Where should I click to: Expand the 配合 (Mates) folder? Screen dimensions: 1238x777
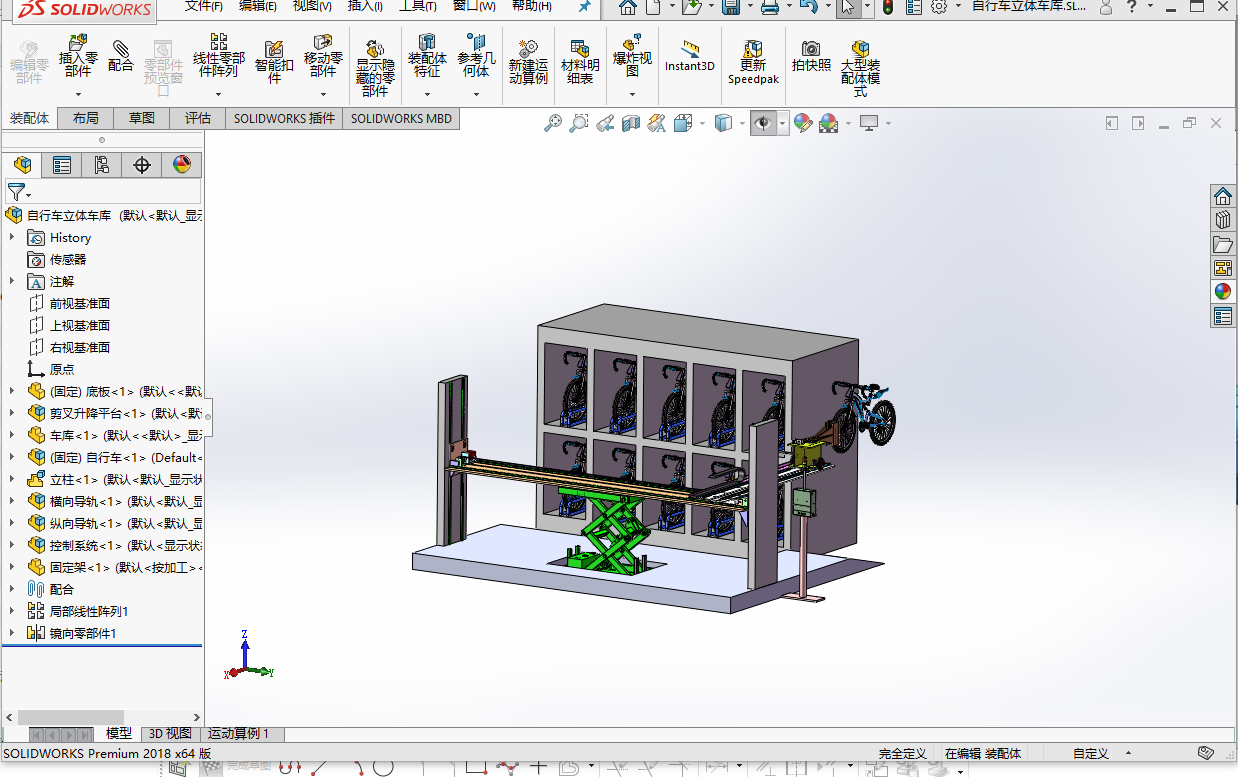coord(12,589)
